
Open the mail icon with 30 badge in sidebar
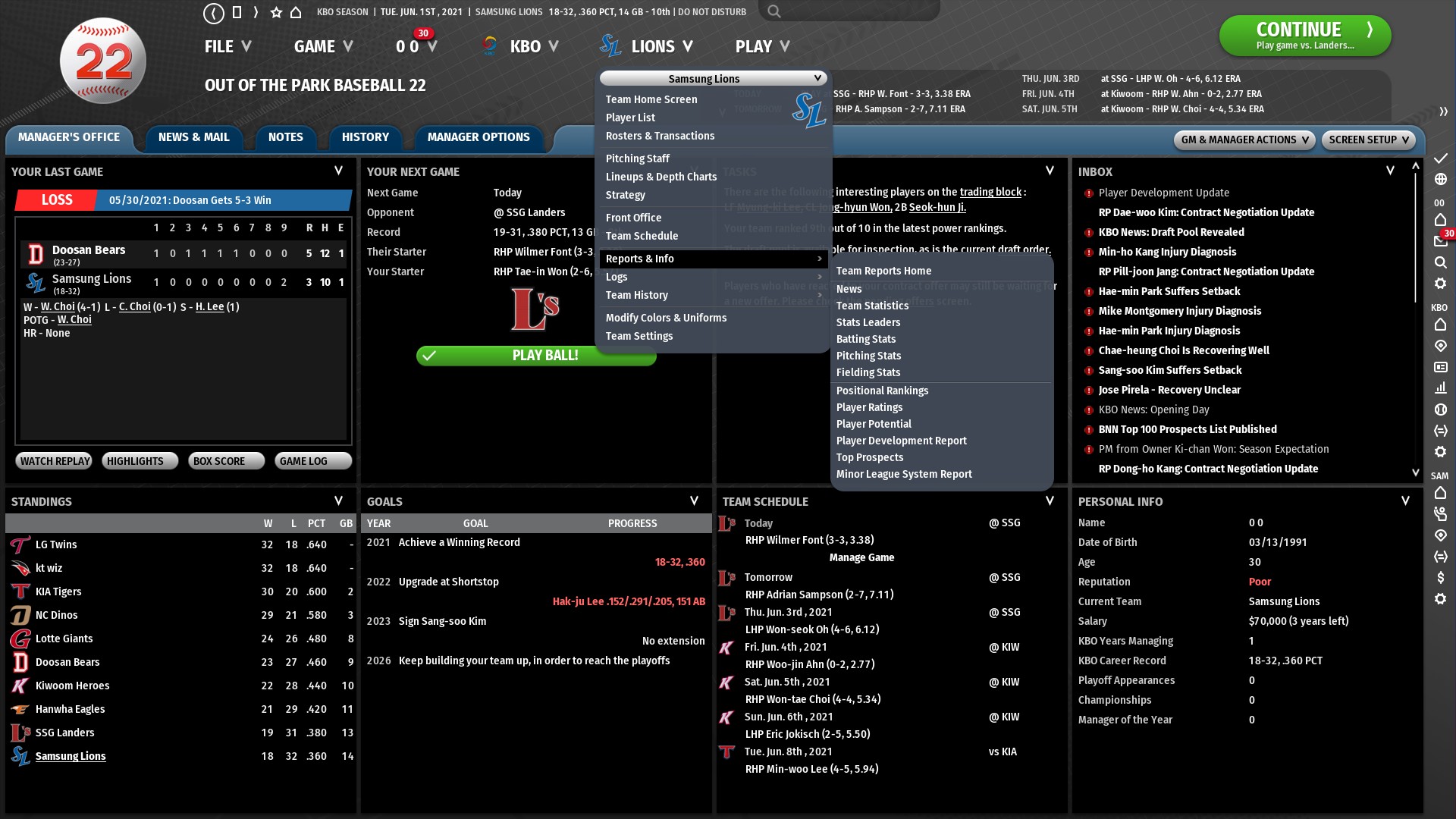click(1440, 240)
